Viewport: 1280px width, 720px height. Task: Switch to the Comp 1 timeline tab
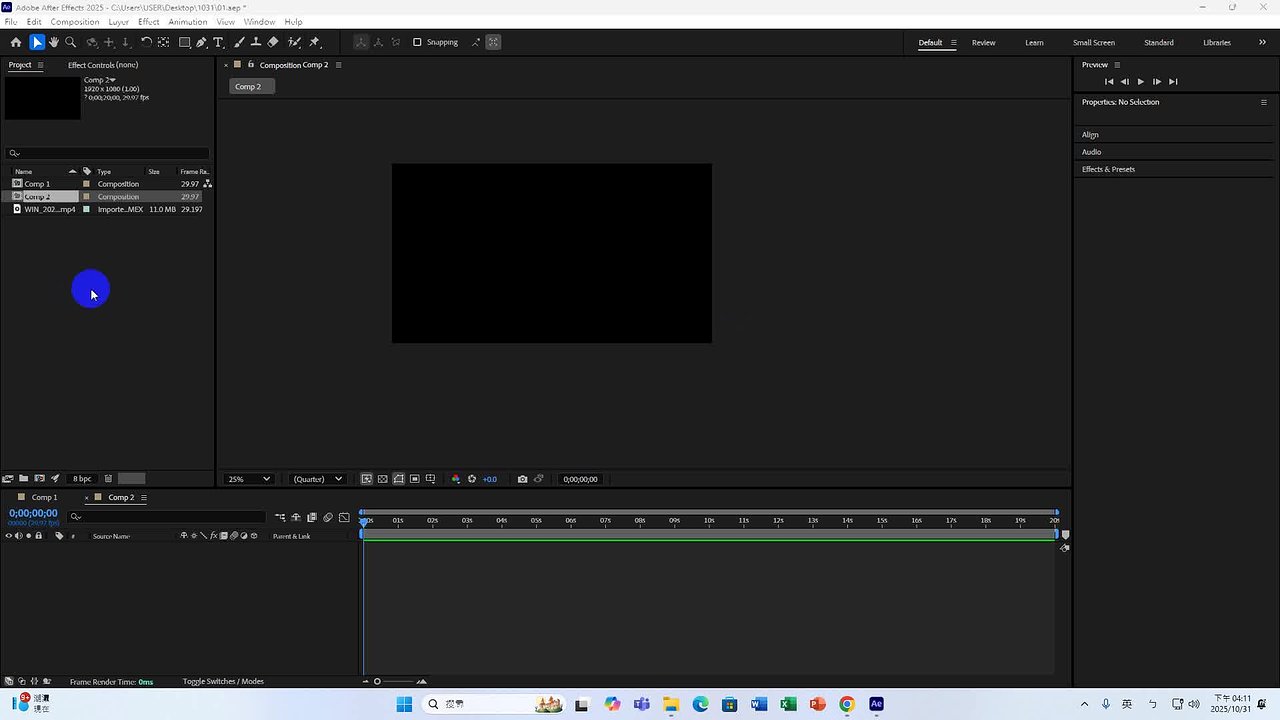pyautogui.click(x=44, y=497)
